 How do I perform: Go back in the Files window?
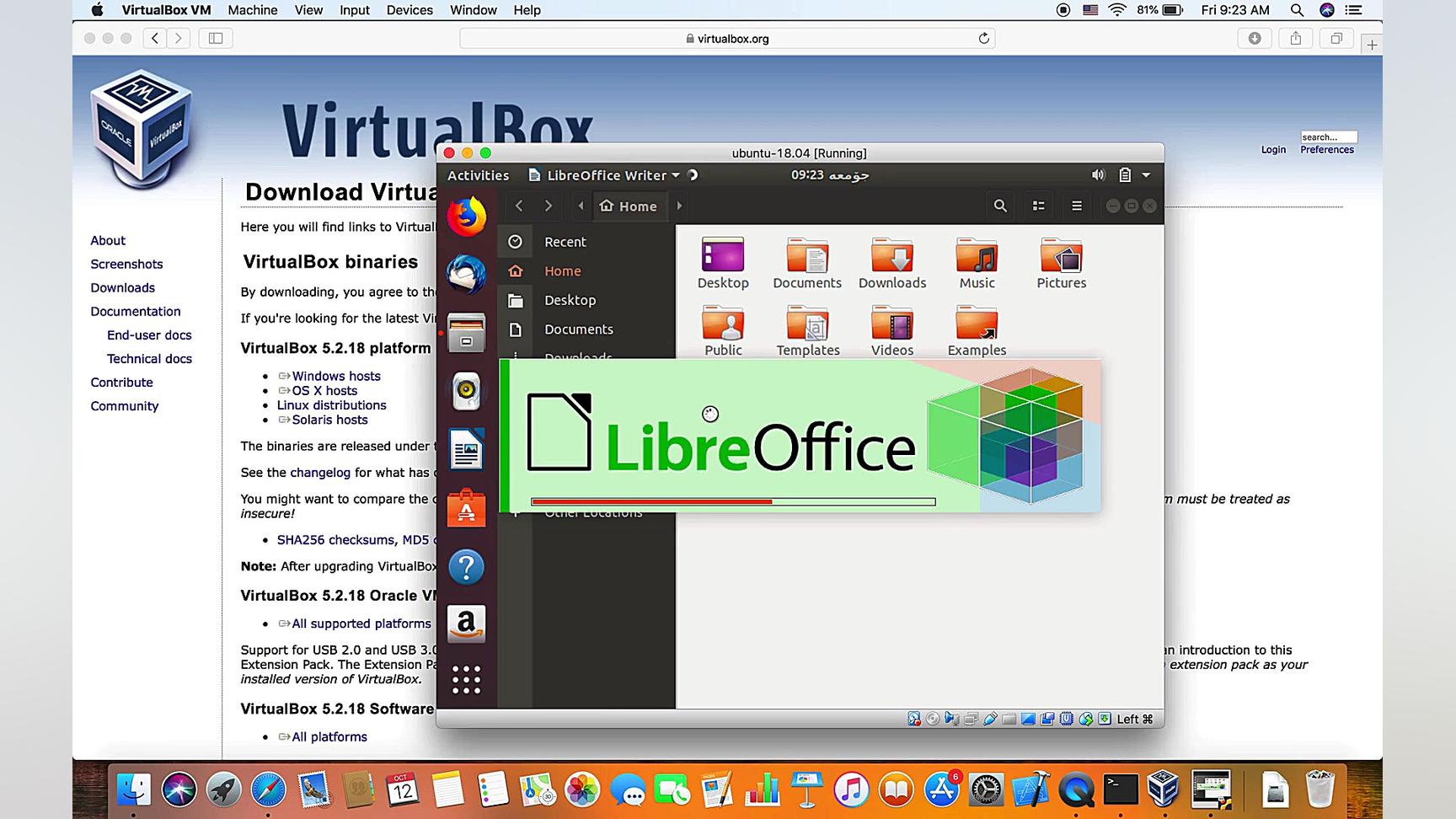[x=519, y=206]
